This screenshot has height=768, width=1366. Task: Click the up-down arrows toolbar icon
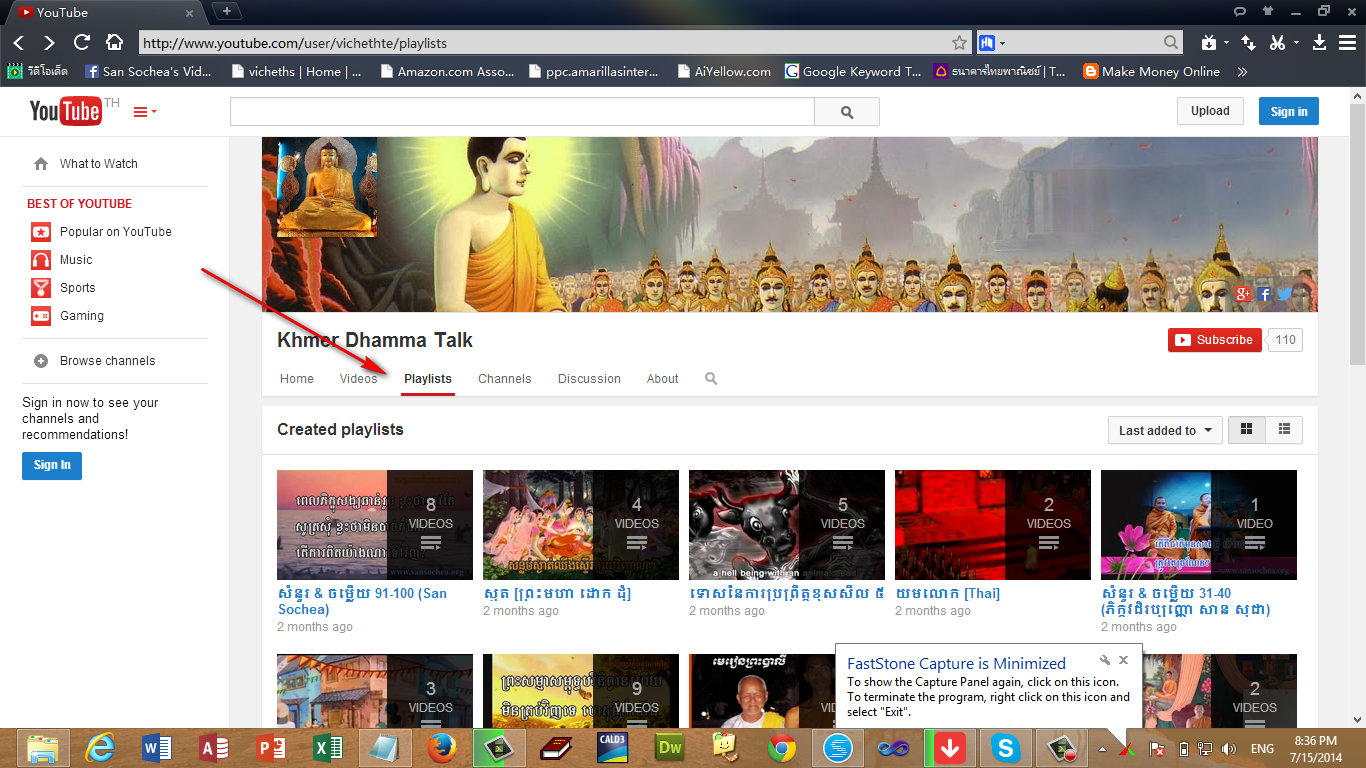[x=1248, y=43]
